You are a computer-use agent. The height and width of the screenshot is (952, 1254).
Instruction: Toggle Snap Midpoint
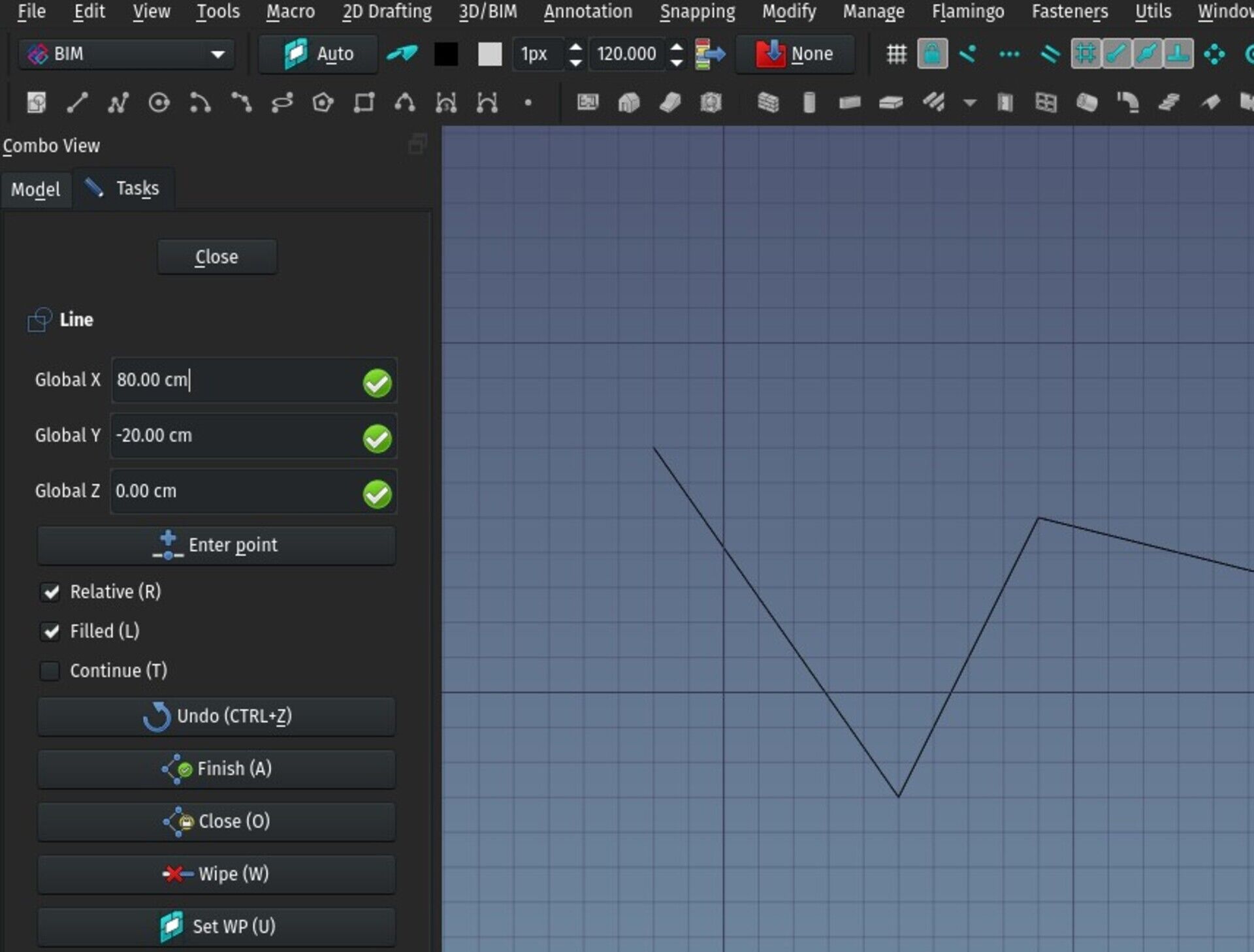[x=1148, y=54]
